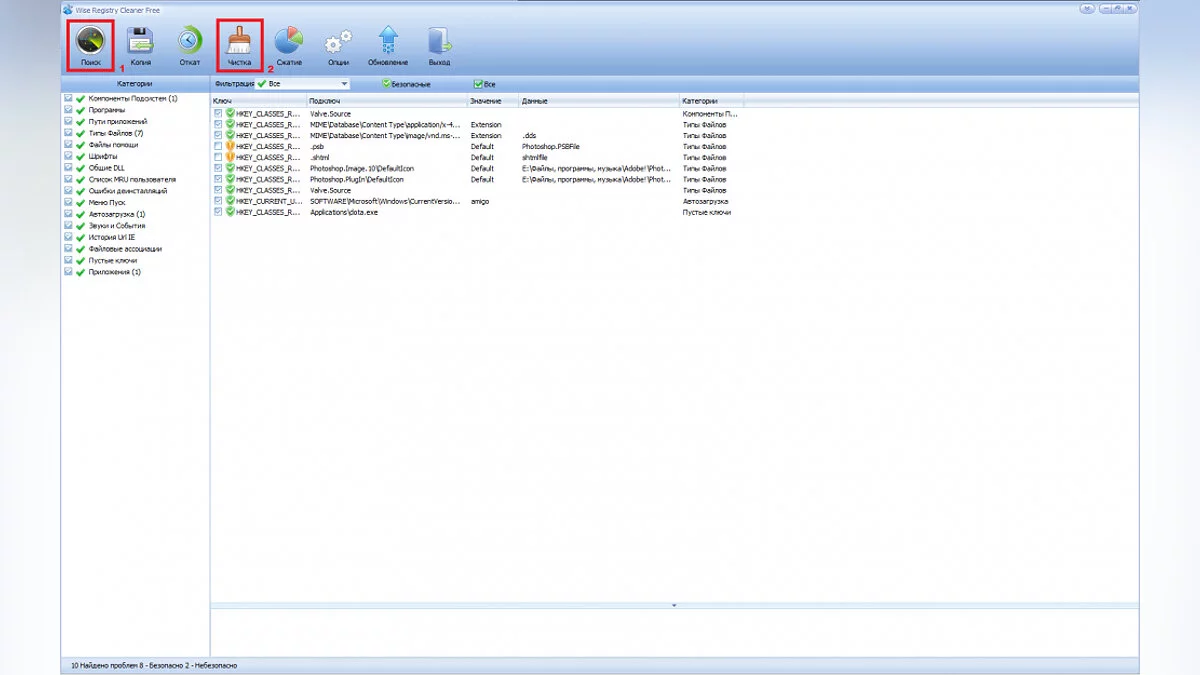Open the Сжатие registry defrag tool
The width and height of the screenshot is (1200, 675).
(289, 42)
